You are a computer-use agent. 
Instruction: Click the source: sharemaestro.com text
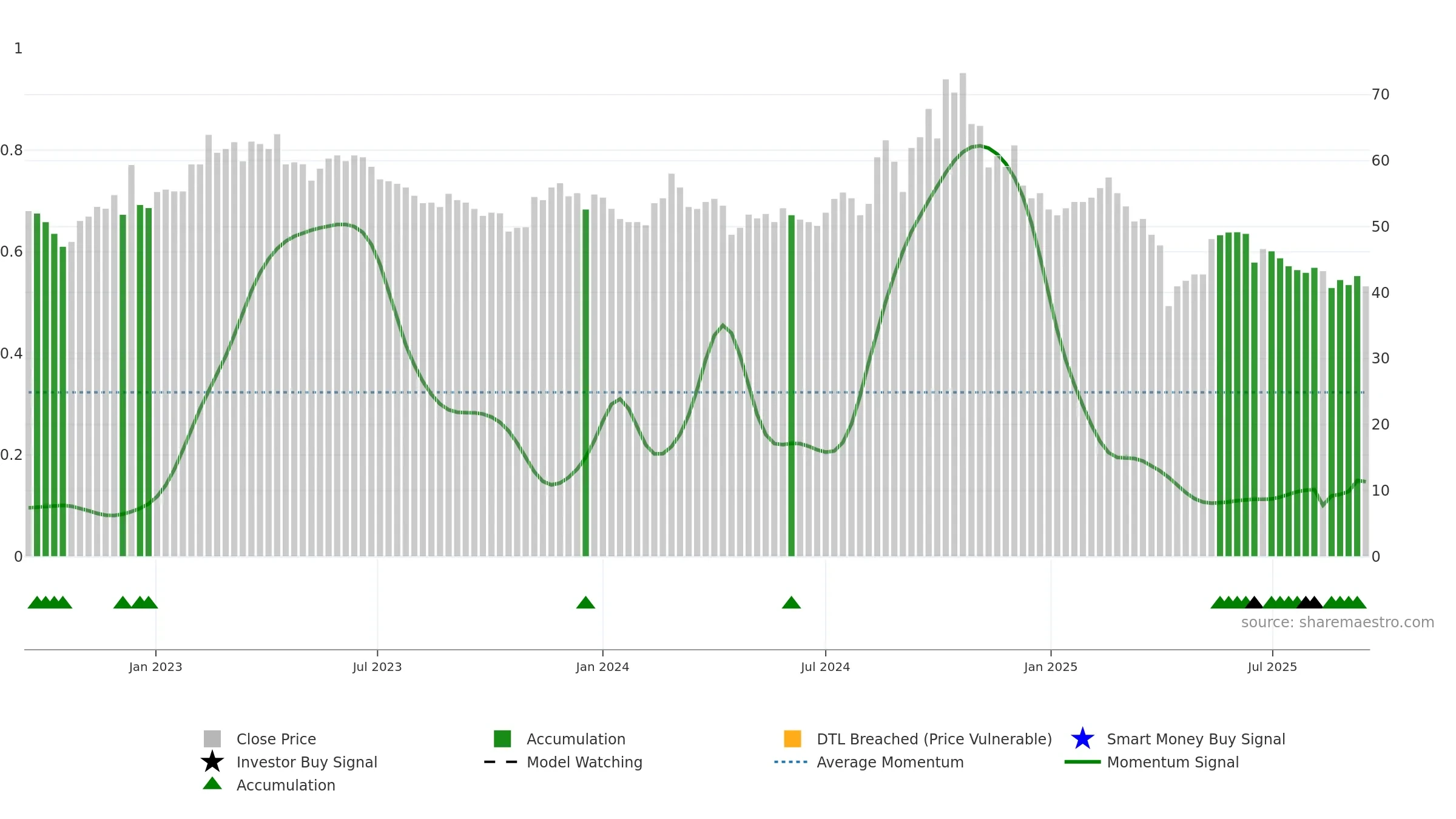pyautogui.click(x=1337, y=622)
